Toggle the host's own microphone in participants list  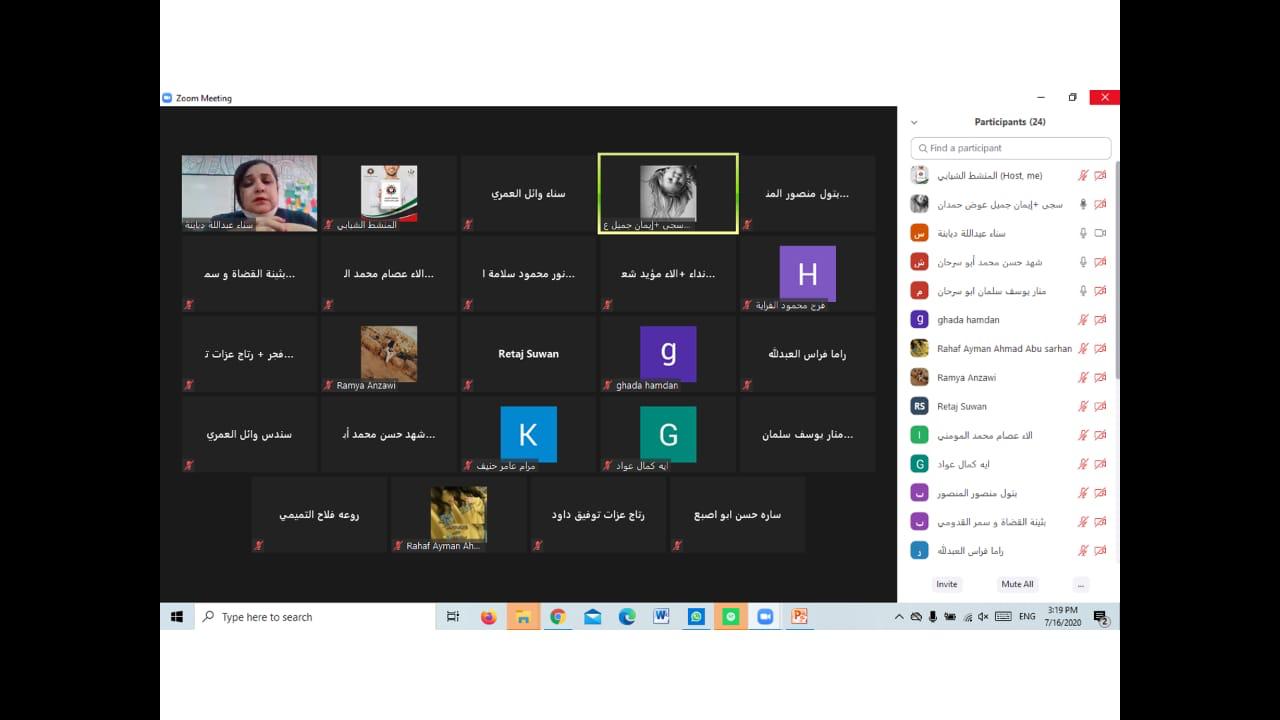(1082, 176)
